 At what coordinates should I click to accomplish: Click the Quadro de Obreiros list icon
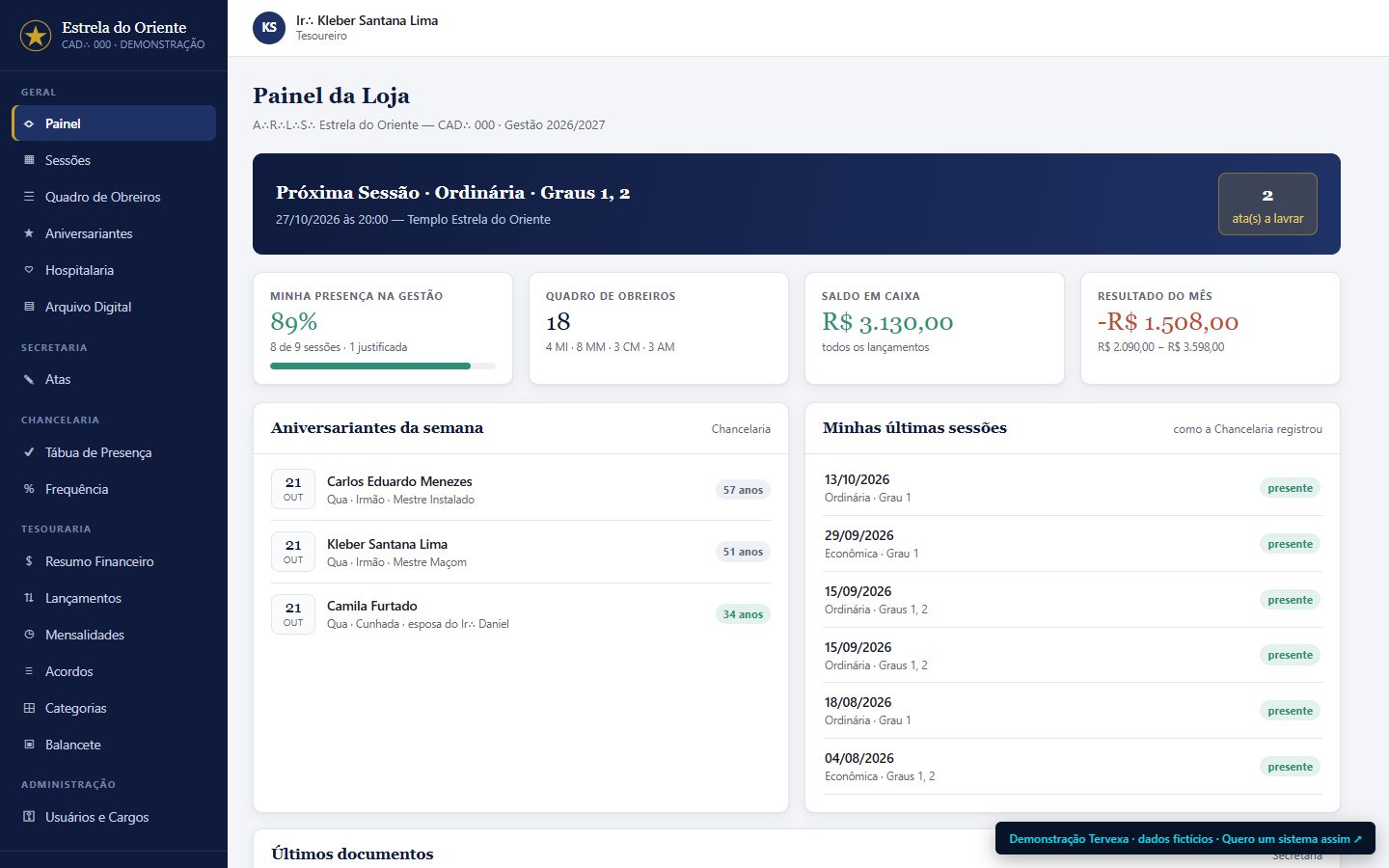coord(29,197)
